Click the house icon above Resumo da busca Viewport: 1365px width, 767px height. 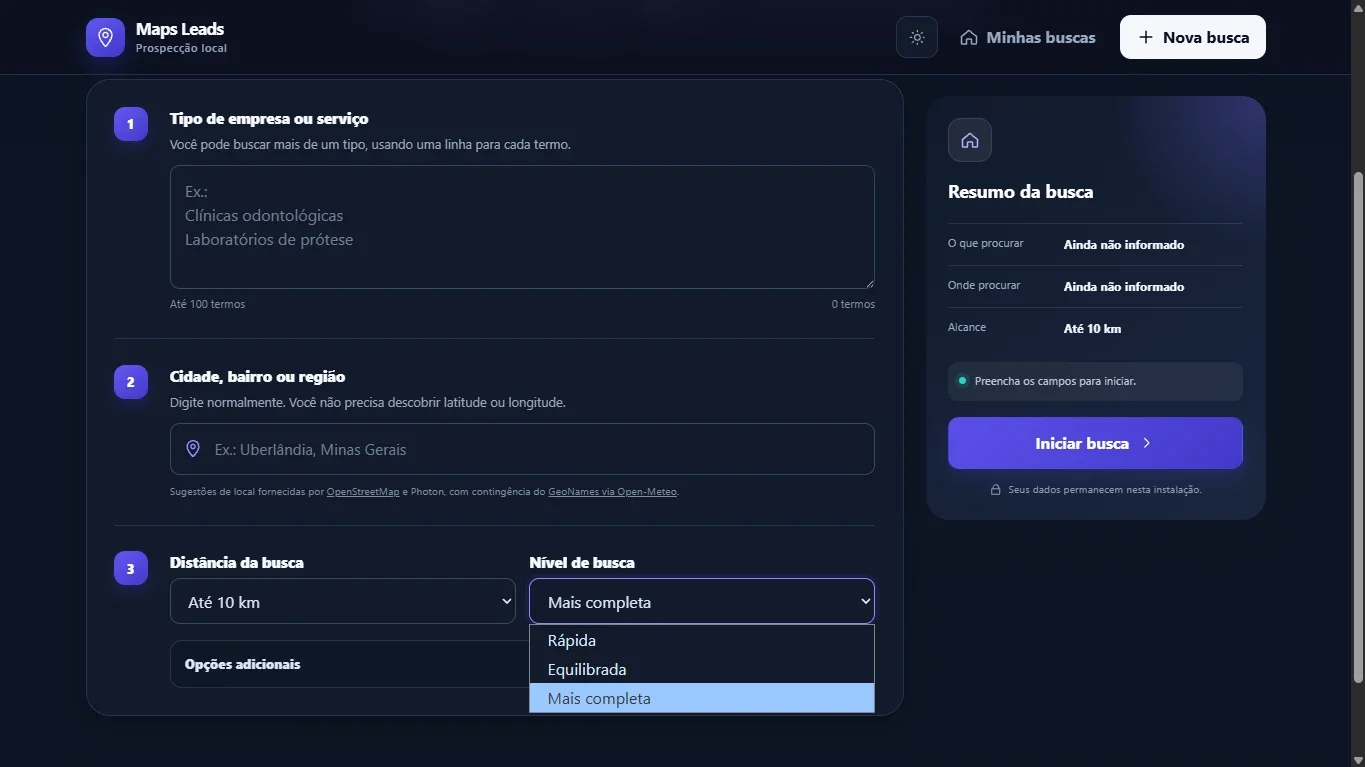(970, 140)
